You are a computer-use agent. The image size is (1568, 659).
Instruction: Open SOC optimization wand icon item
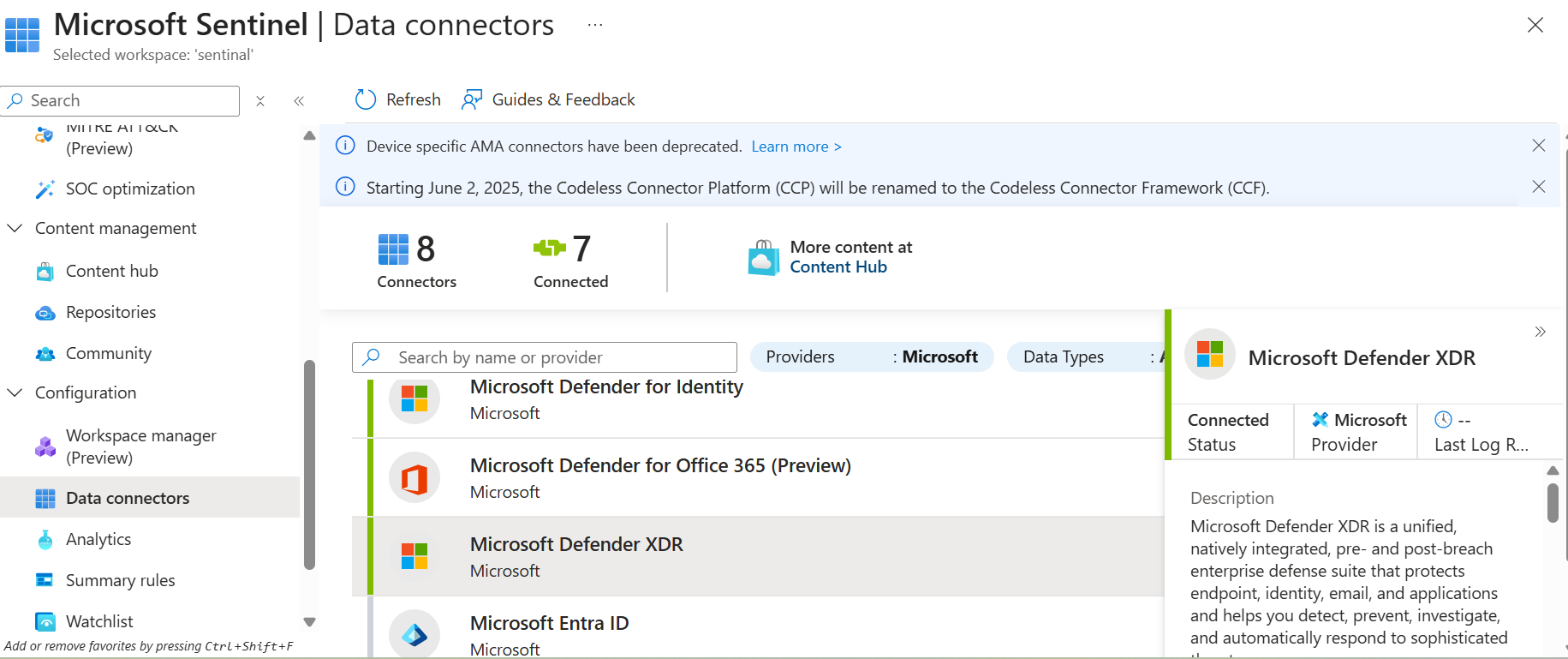45,189
